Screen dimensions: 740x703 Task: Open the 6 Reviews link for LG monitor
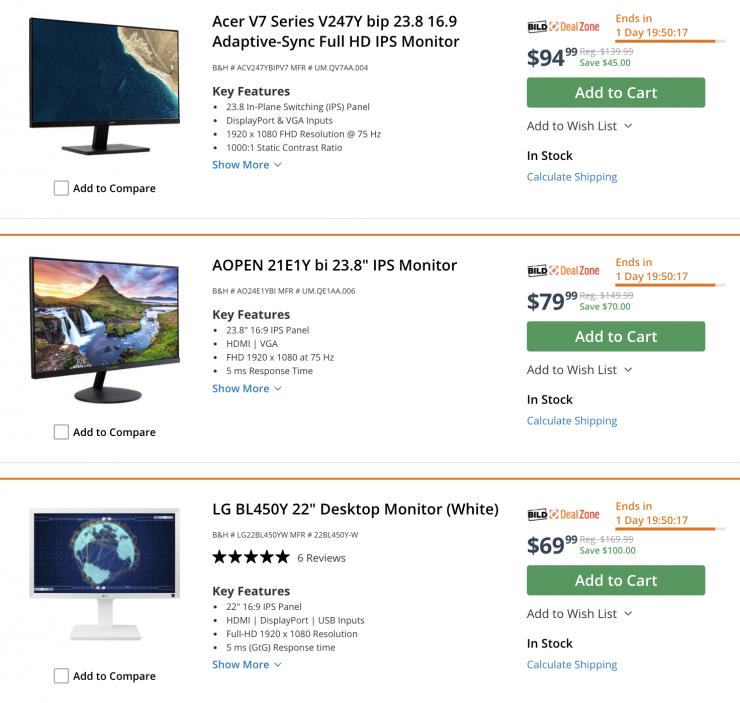point(322,558)
